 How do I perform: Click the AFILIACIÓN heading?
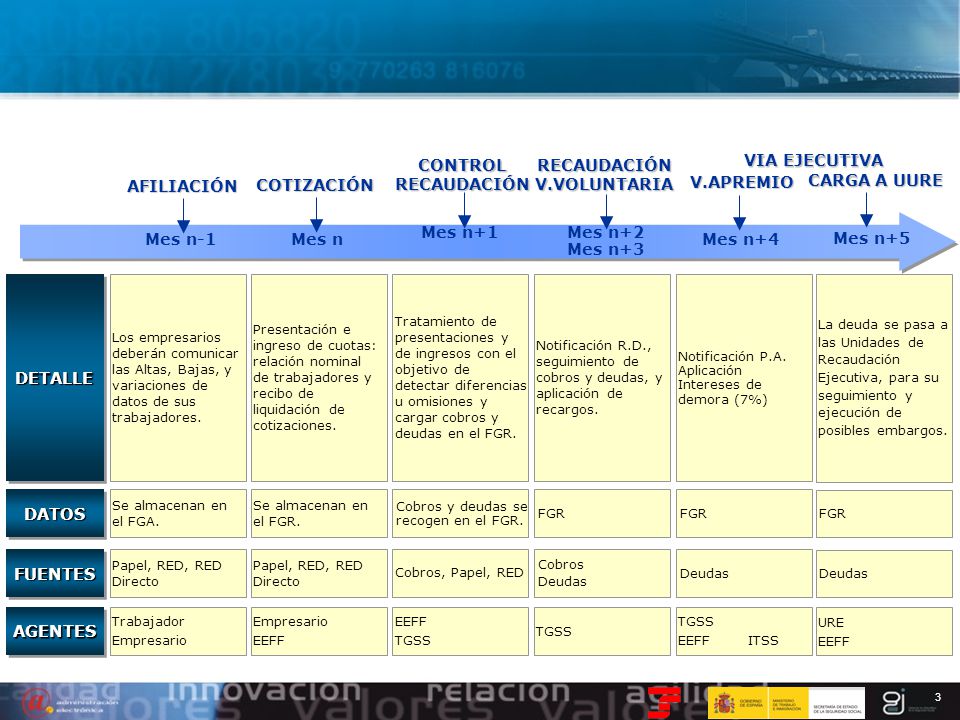(x=182, y=186)
